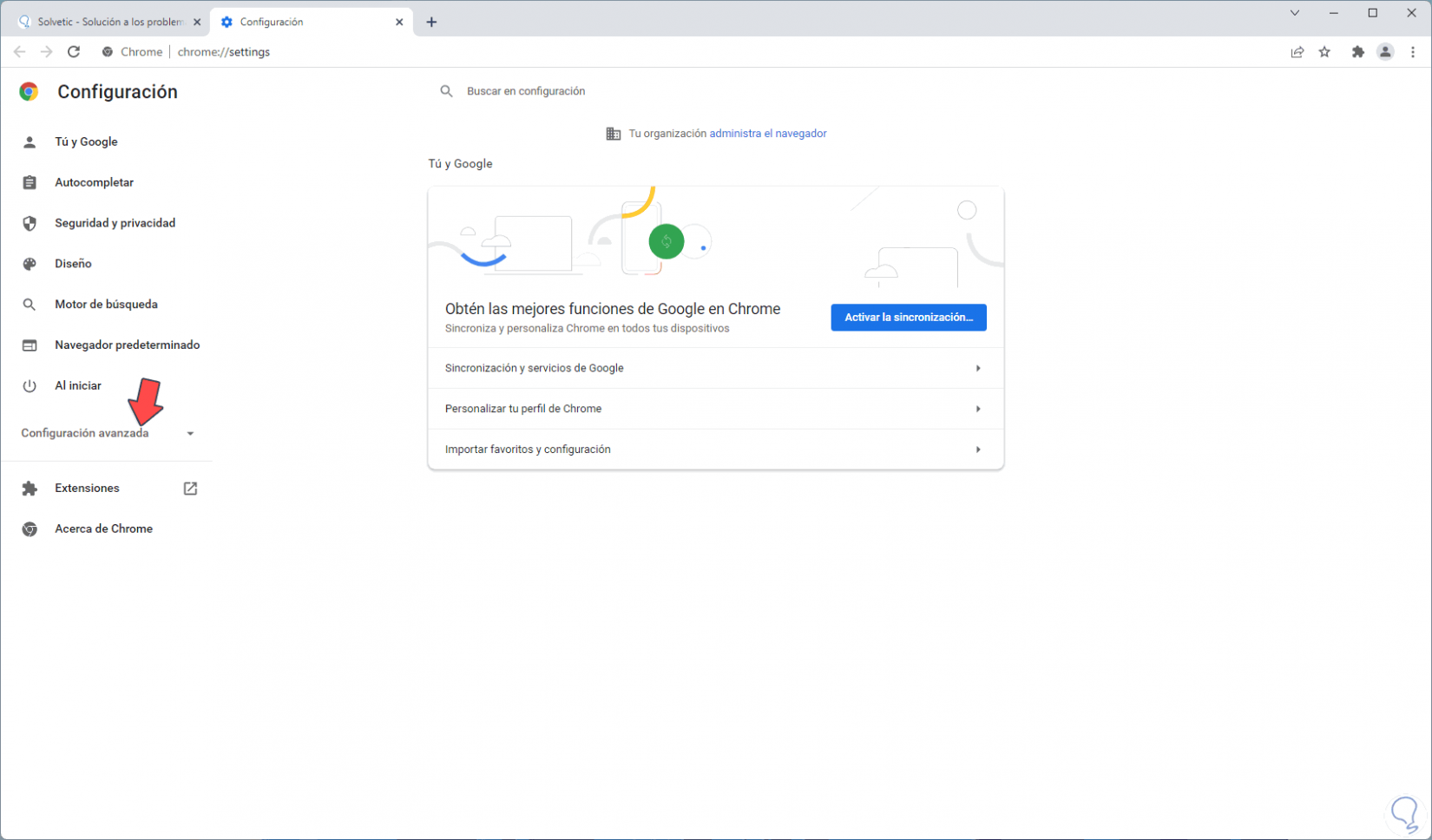This screenshot has height=840, width=1432.
Task: Click the Tu organización text
Action: point(667,134)
